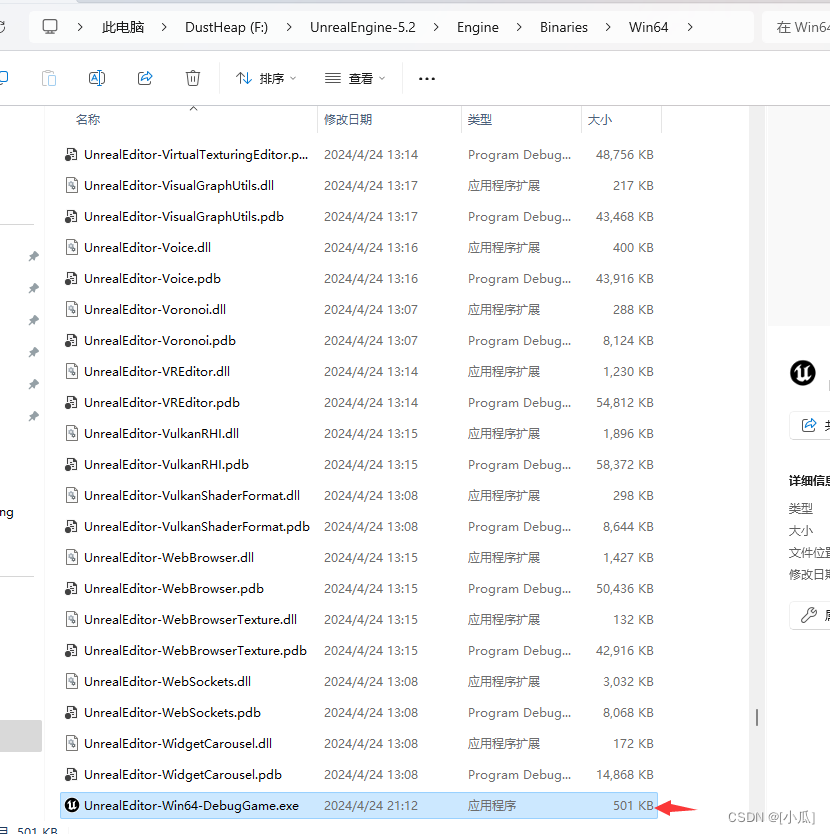Screen dimensions: 830x834
Task: Click the dll icon of UnrealEditor-WebSockets.dll
Action: [72, 681]
